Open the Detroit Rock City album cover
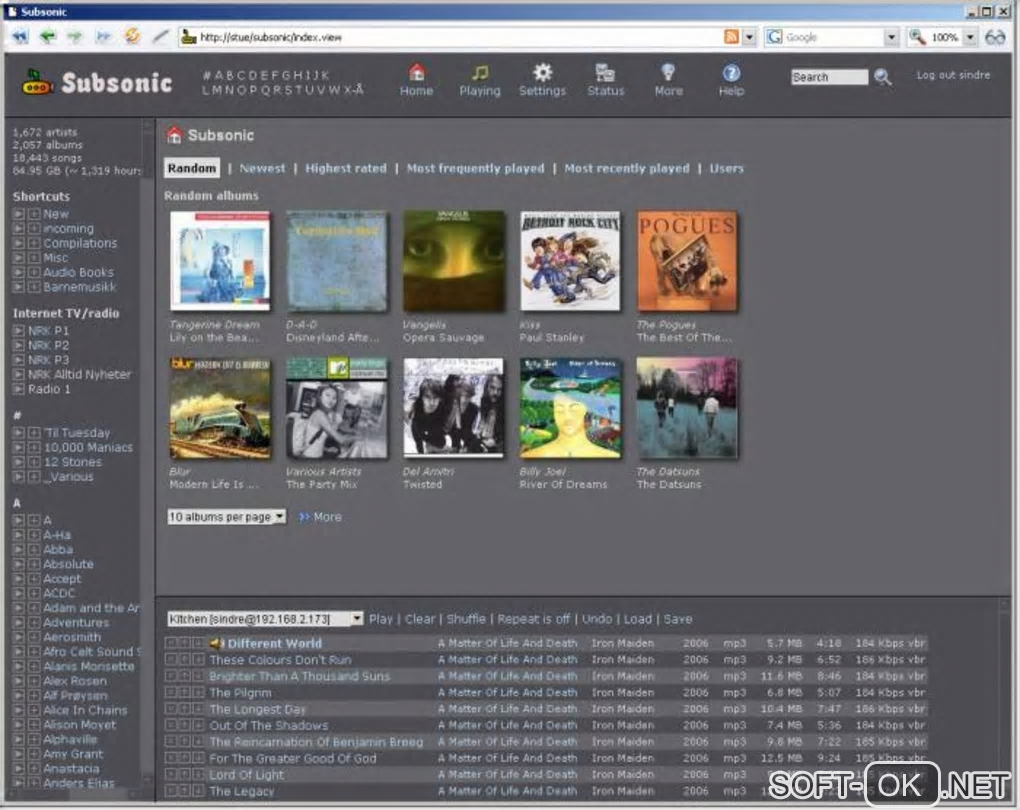 [x=570, y=261]
